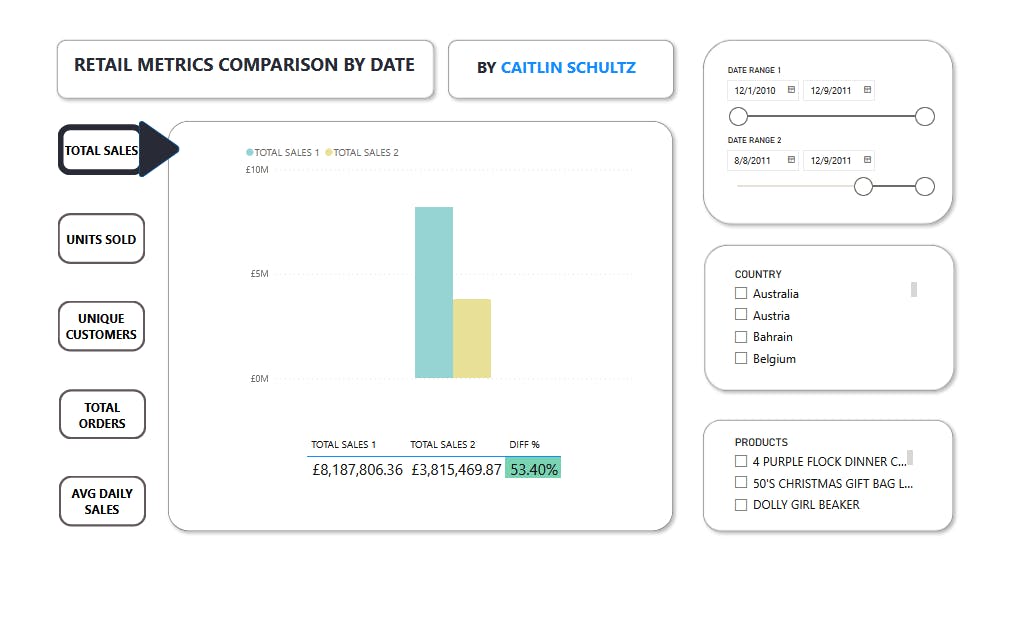Open the calendar icon for Date Range 2 end date
The height and width of the screenshot is (621, 1012).
(866, 159)
